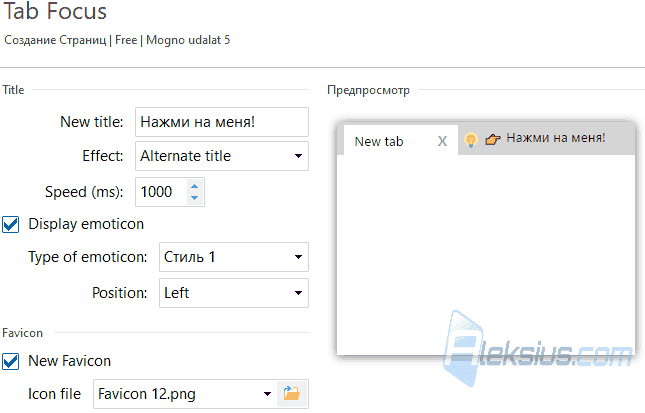This screenshot has width=645, height=413.
Task: Click the Mogno udalat 5 link
Action: (x=188, y=40)
